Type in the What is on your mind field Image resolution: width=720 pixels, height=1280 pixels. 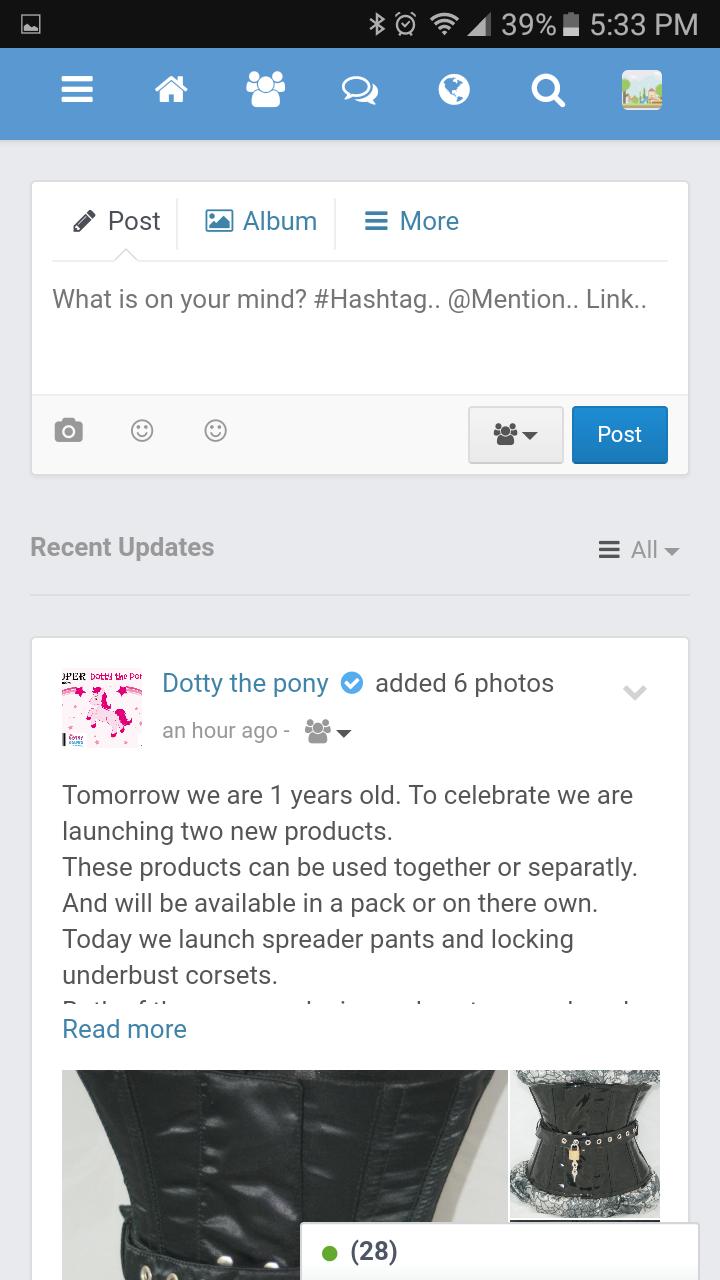[x=359, y=328]
